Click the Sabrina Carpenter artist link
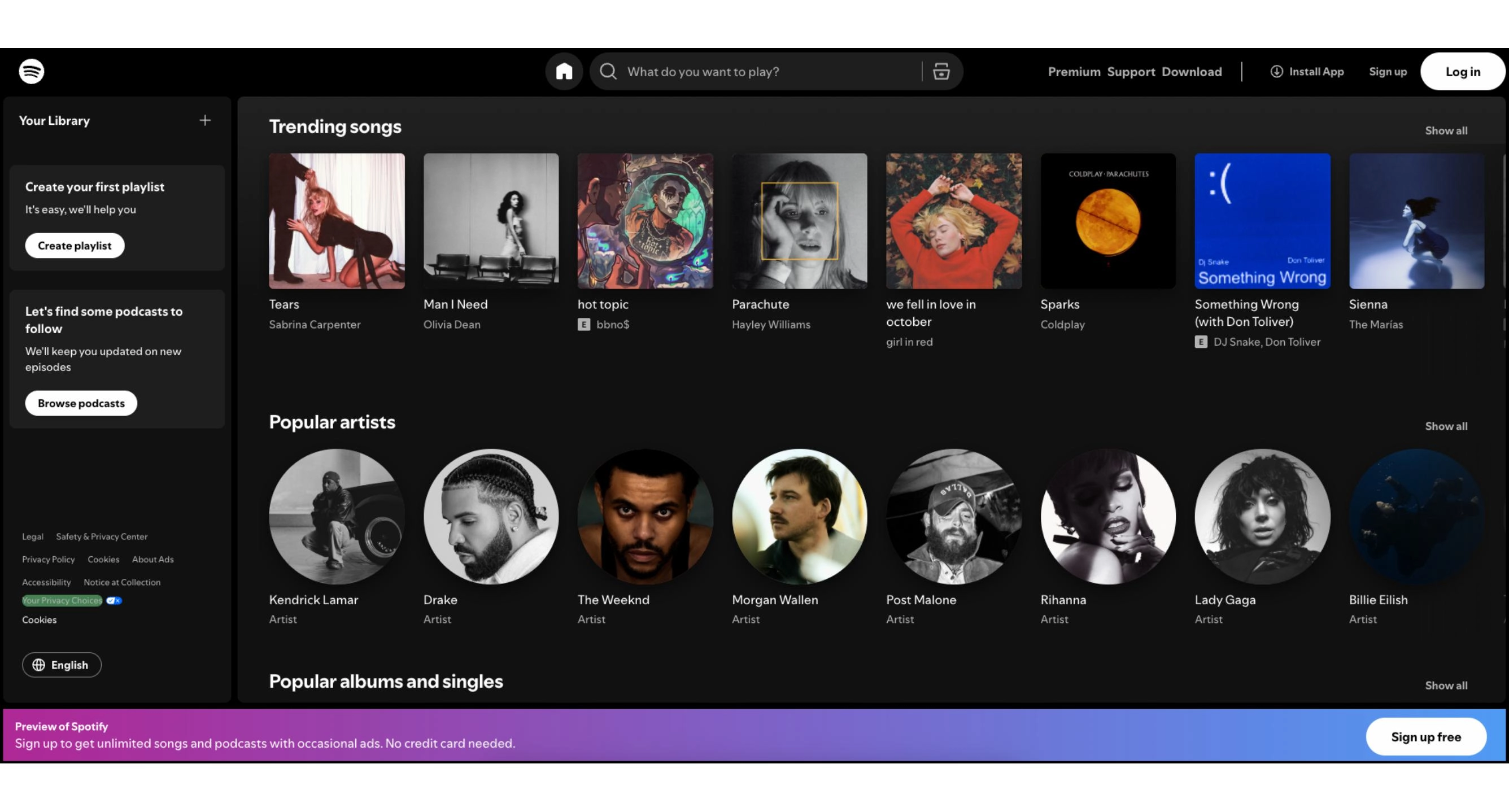Viewport: 1509px width, 812px height. (315, 325)
